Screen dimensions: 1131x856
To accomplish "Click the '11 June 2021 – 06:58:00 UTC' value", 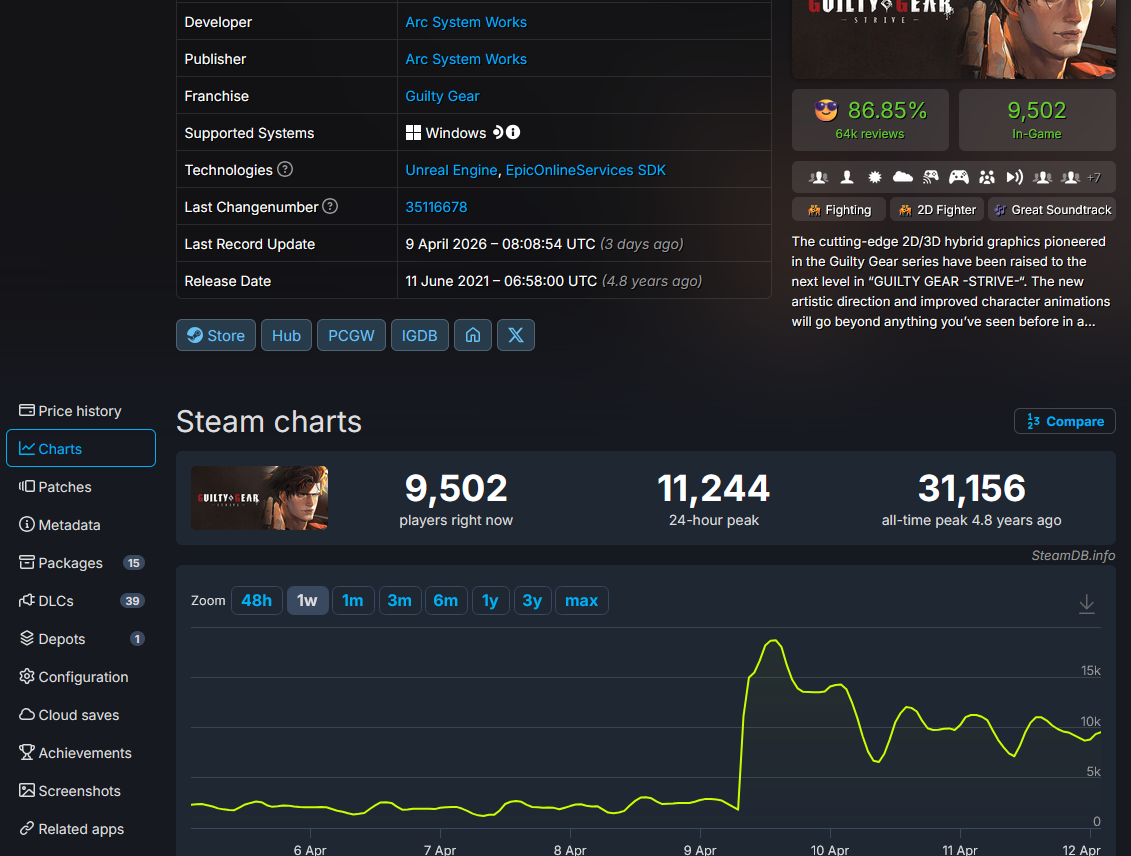I will (x=501, y=281).
